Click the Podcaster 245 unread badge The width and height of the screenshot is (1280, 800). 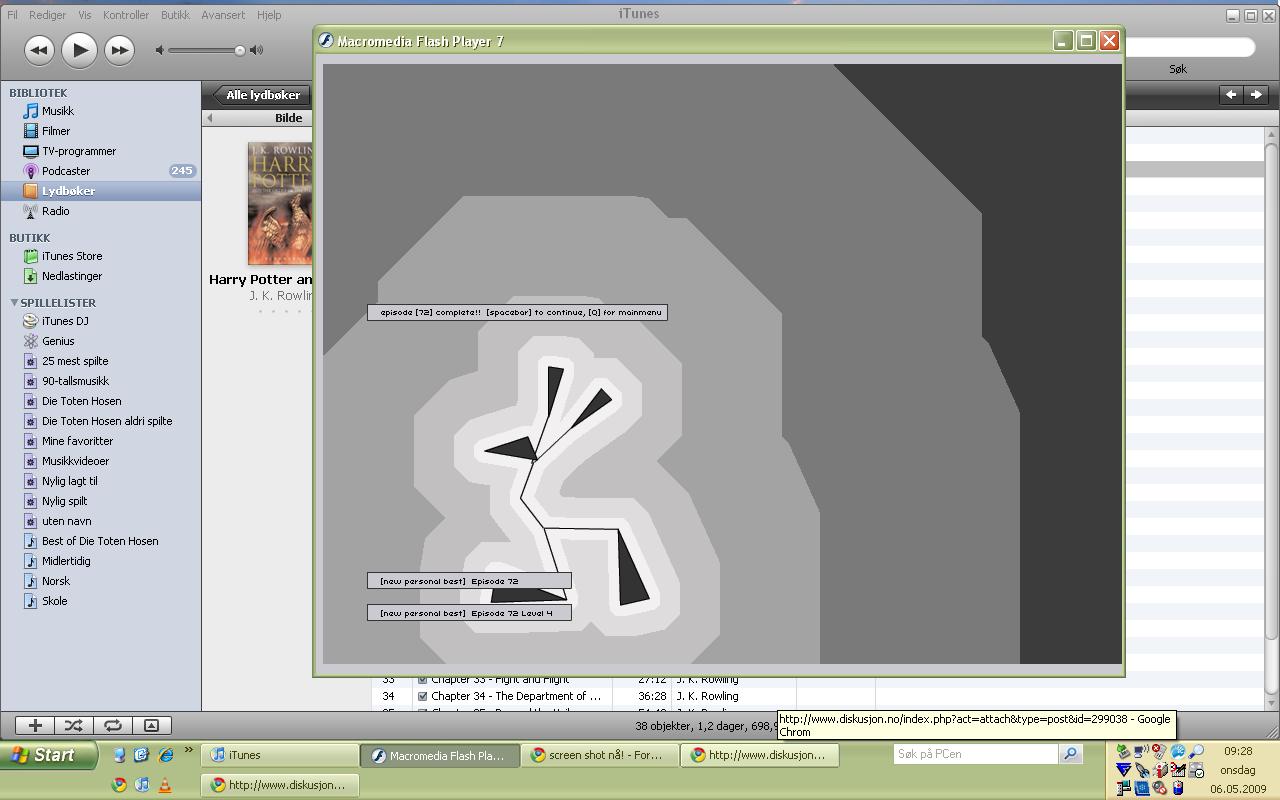tap(182, 171)
